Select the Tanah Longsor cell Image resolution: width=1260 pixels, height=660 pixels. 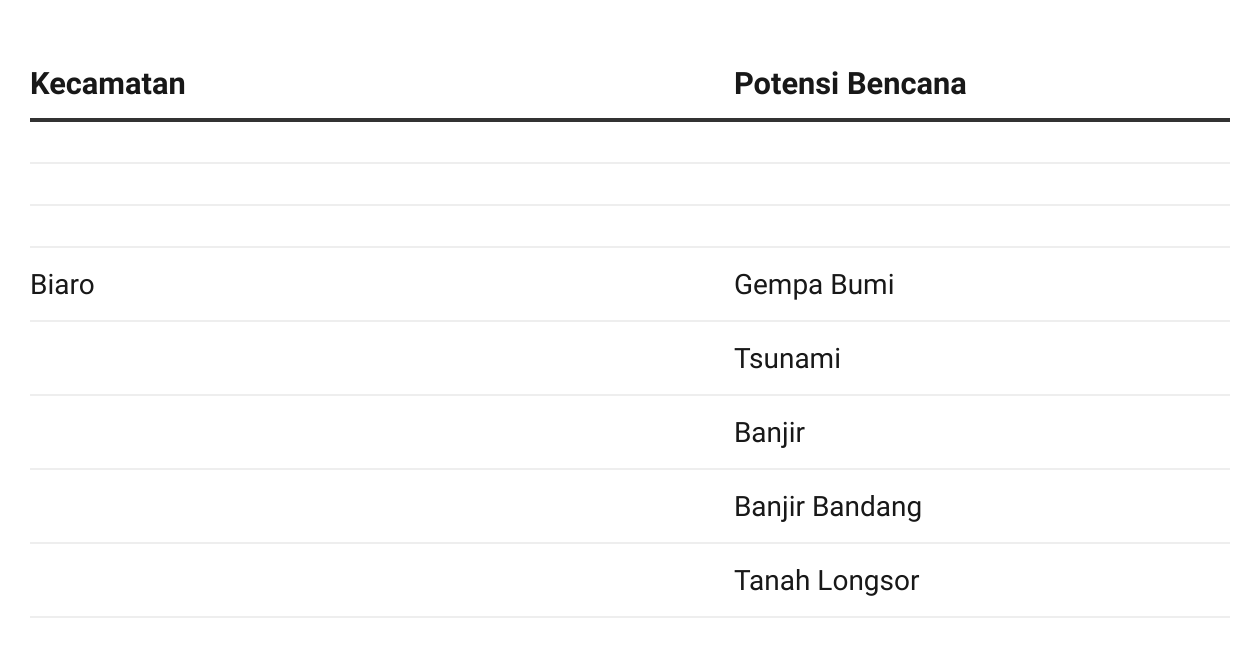[826, 581]
